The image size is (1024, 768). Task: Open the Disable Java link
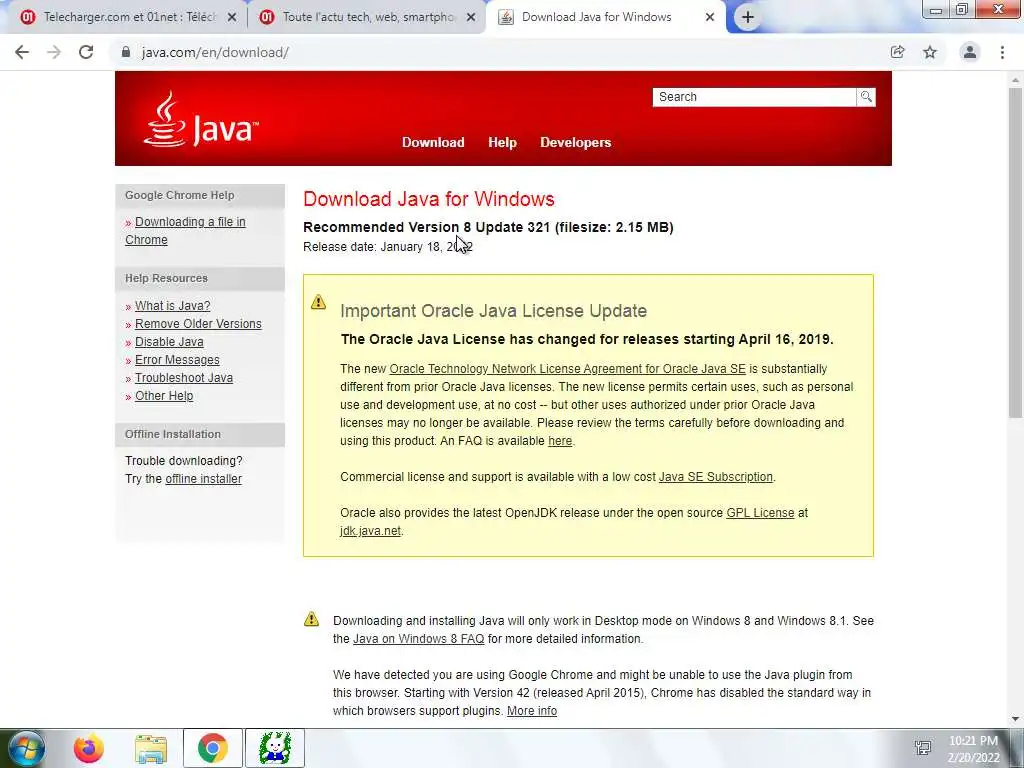pyautogui.click(x=169, y=342)
